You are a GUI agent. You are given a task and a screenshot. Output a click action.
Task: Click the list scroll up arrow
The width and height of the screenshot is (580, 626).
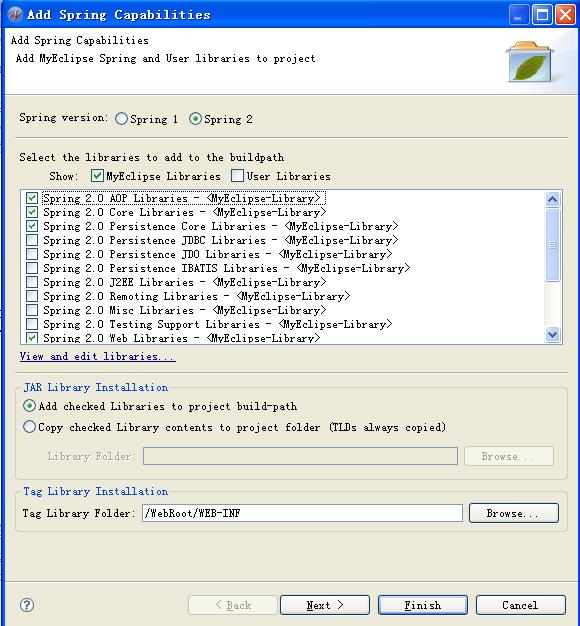(552, 199)
